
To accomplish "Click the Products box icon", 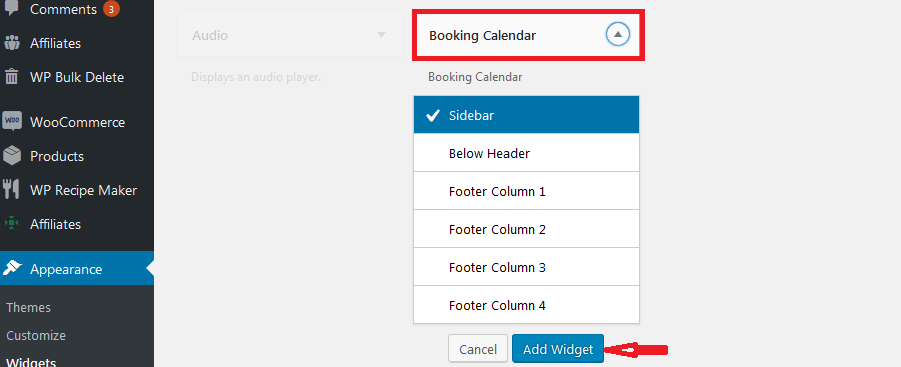I will pos(11,156).
